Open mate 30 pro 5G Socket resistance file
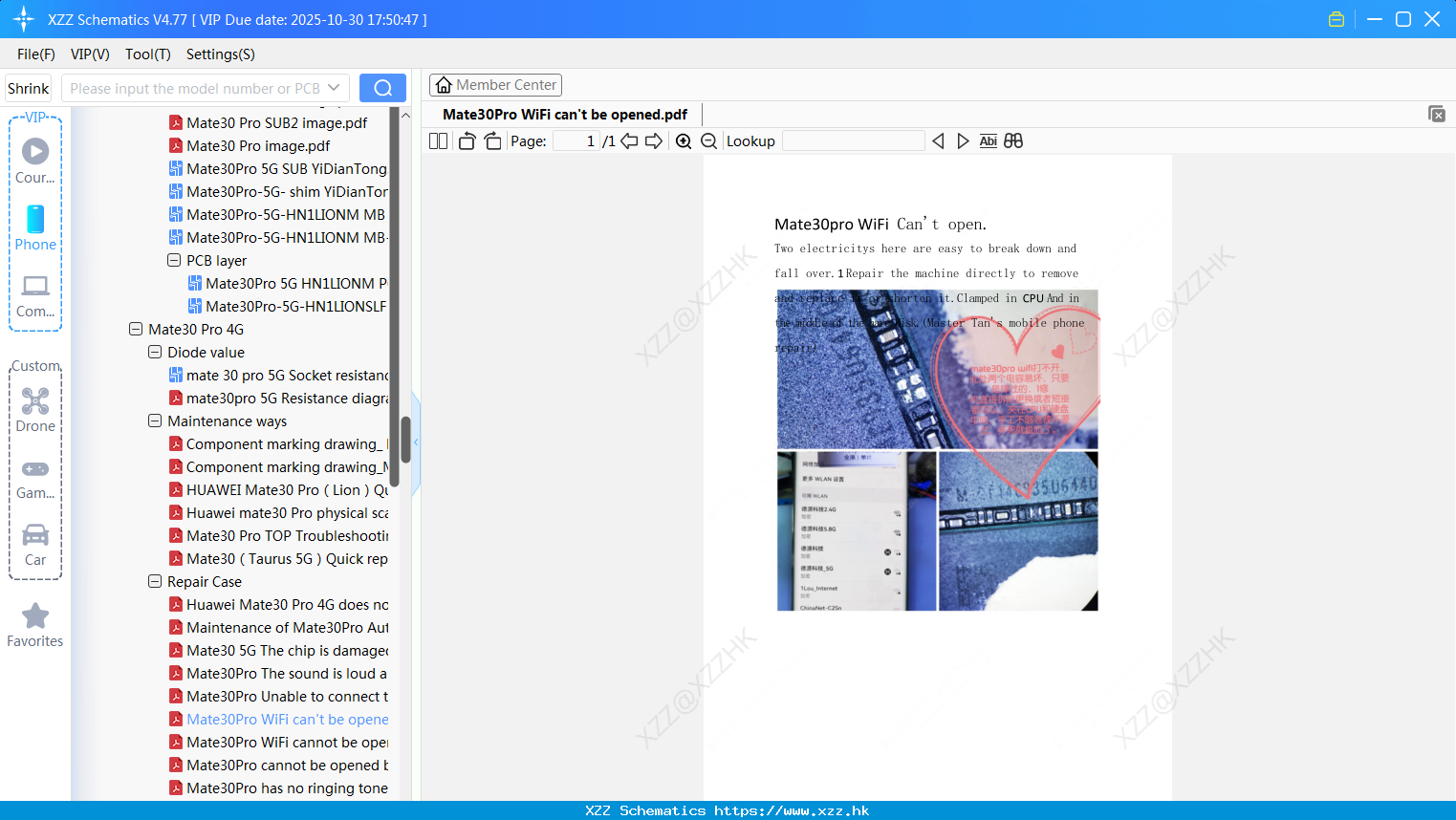The width and height of the screenshot is (1456, 820). [278, 375]
